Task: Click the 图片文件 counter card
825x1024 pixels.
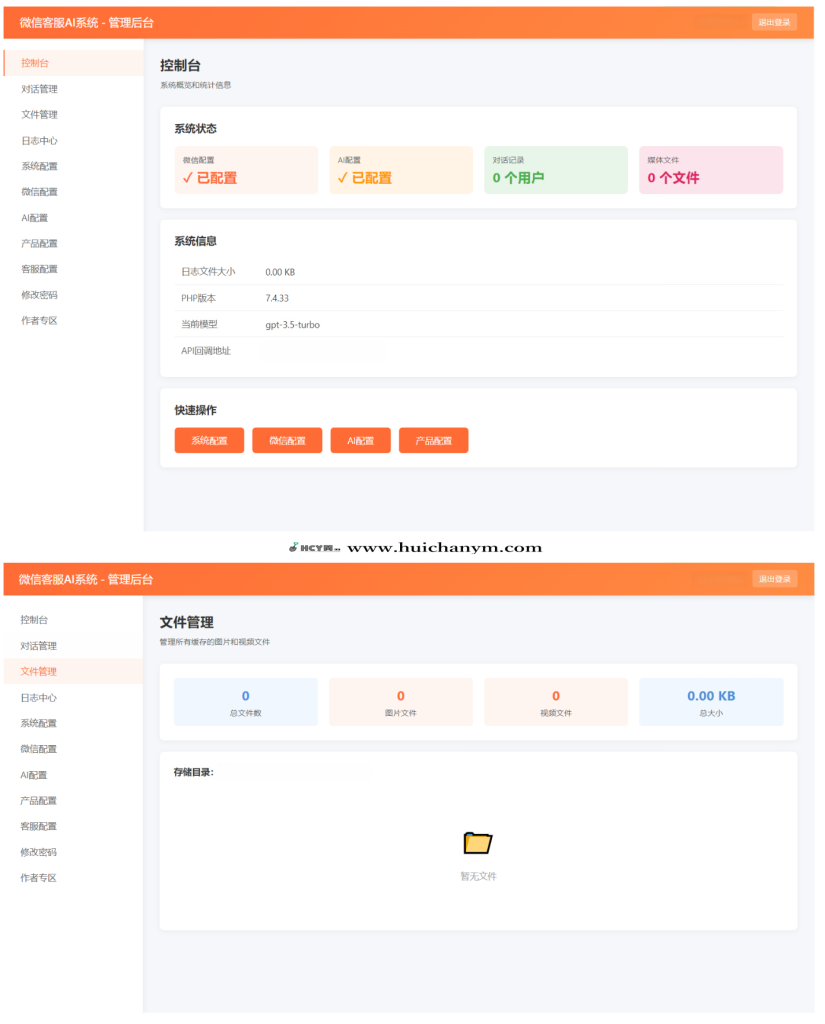Action: (x=400, y=701)
